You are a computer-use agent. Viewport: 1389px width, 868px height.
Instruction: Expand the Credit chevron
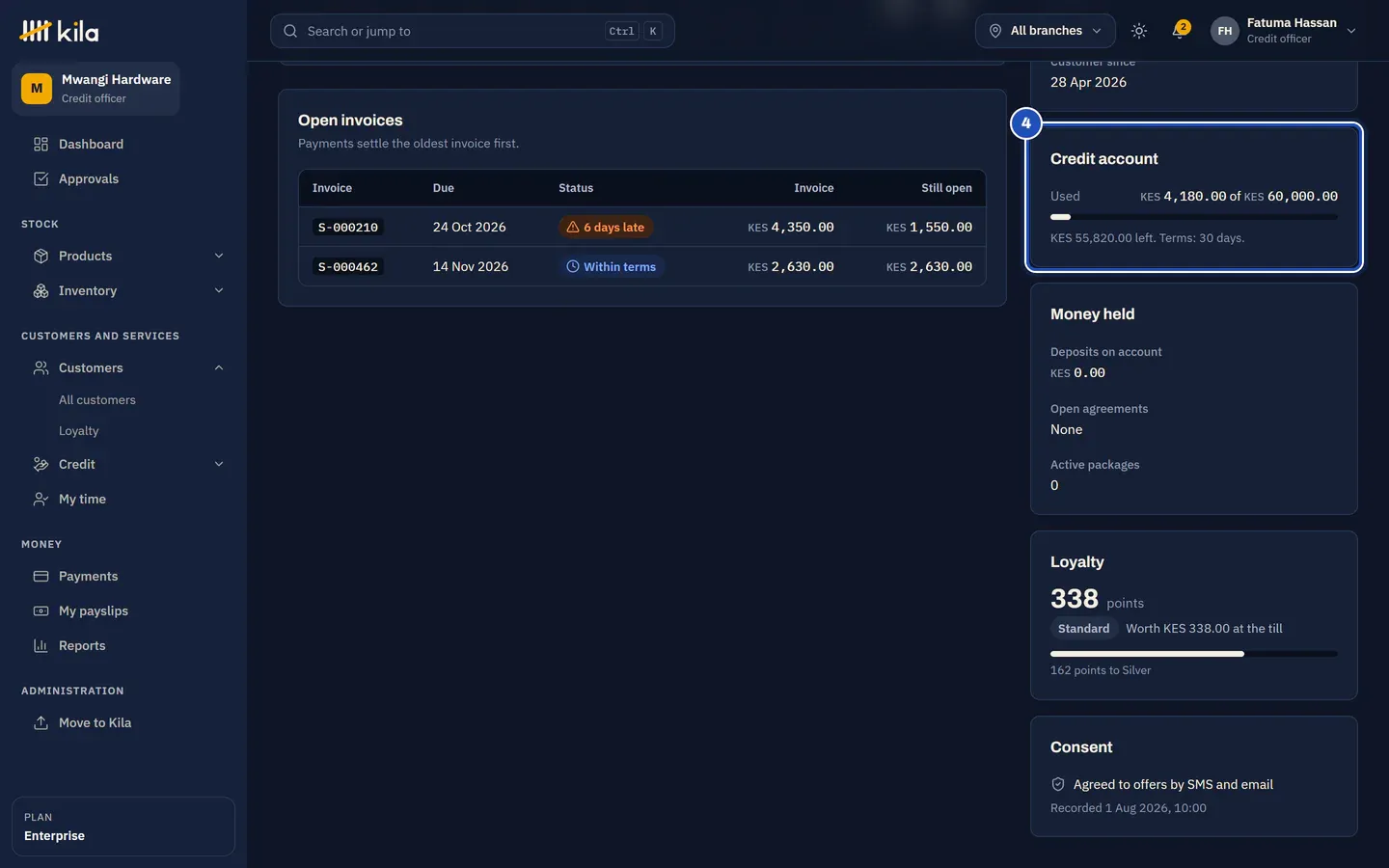pos(219,465)
